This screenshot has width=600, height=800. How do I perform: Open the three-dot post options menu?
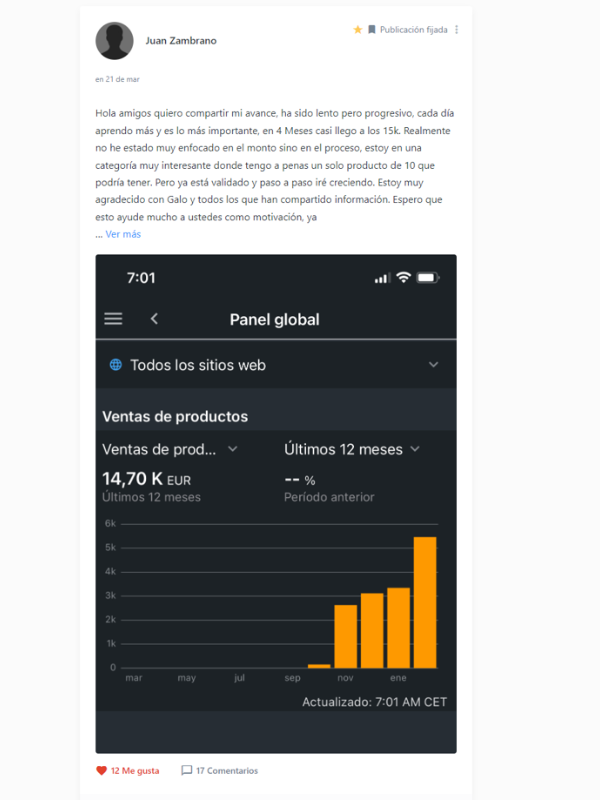[x=457, y=30]
